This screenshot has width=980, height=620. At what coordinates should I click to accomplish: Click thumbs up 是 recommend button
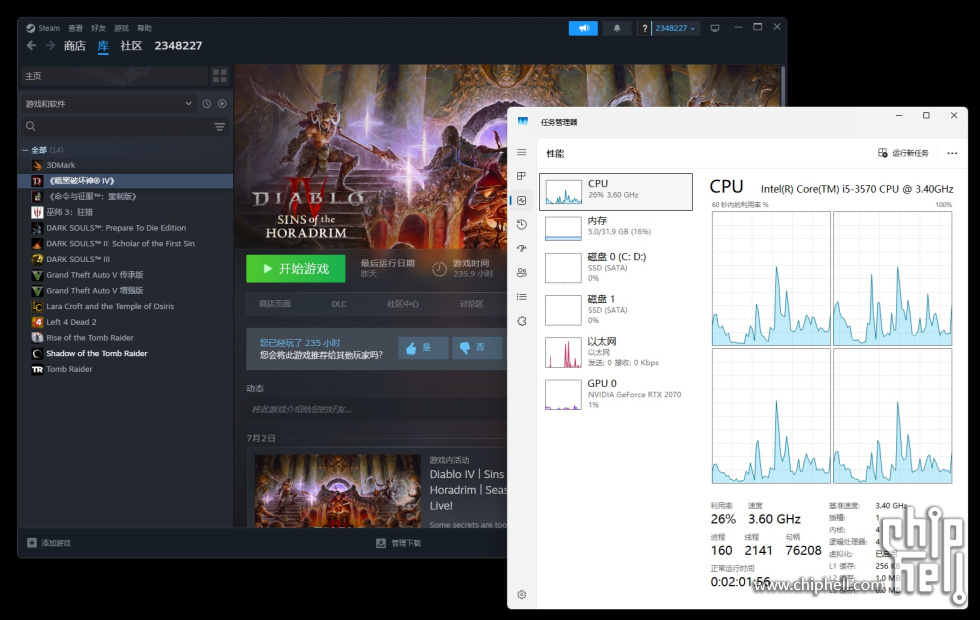pos(423,348)
